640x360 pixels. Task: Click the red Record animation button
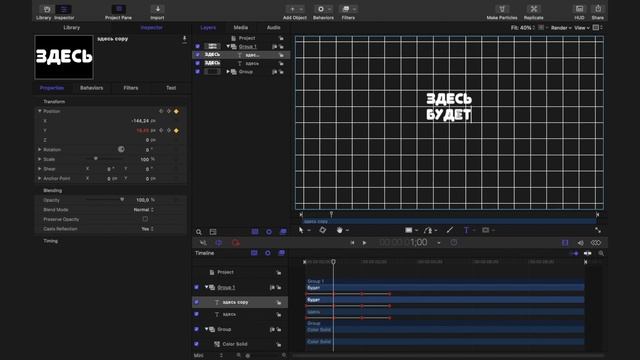[236, 243]
